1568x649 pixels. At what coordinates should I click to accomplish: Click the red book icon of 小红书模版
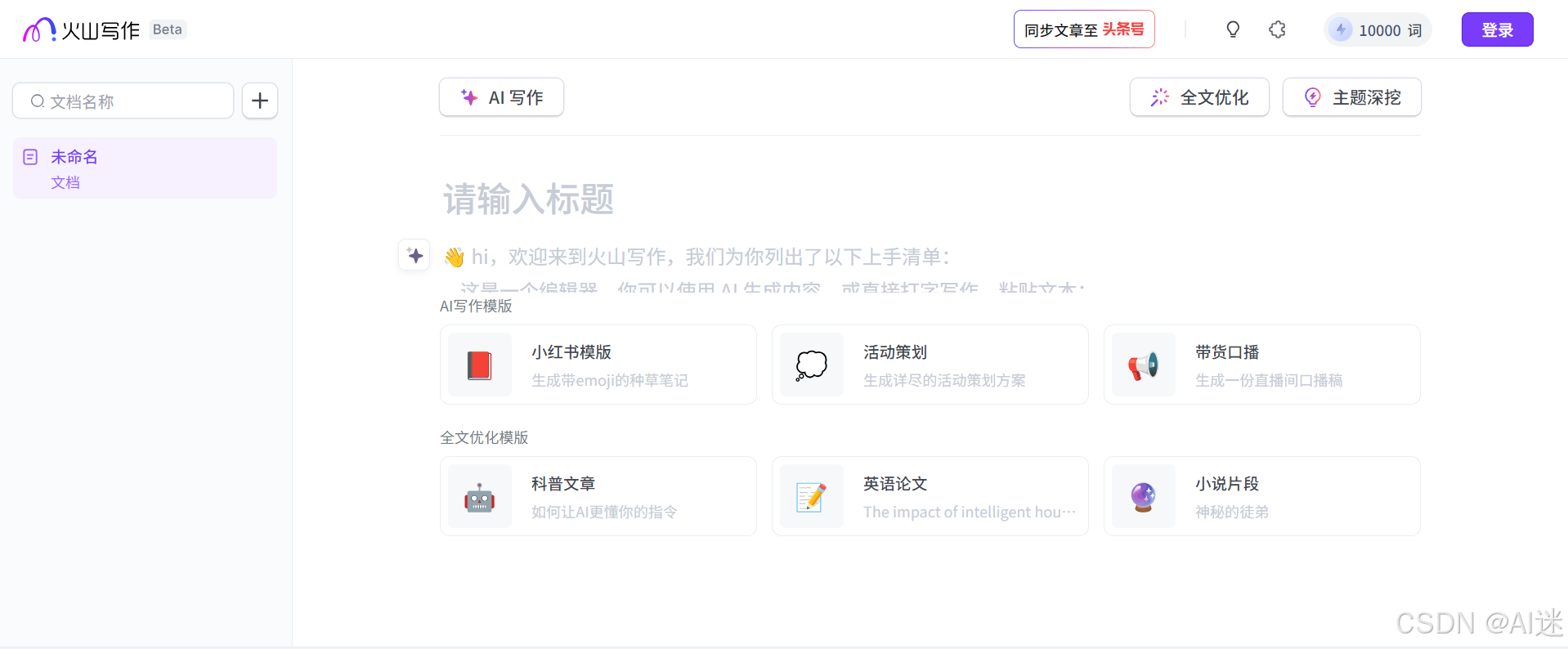pos(480,365)
